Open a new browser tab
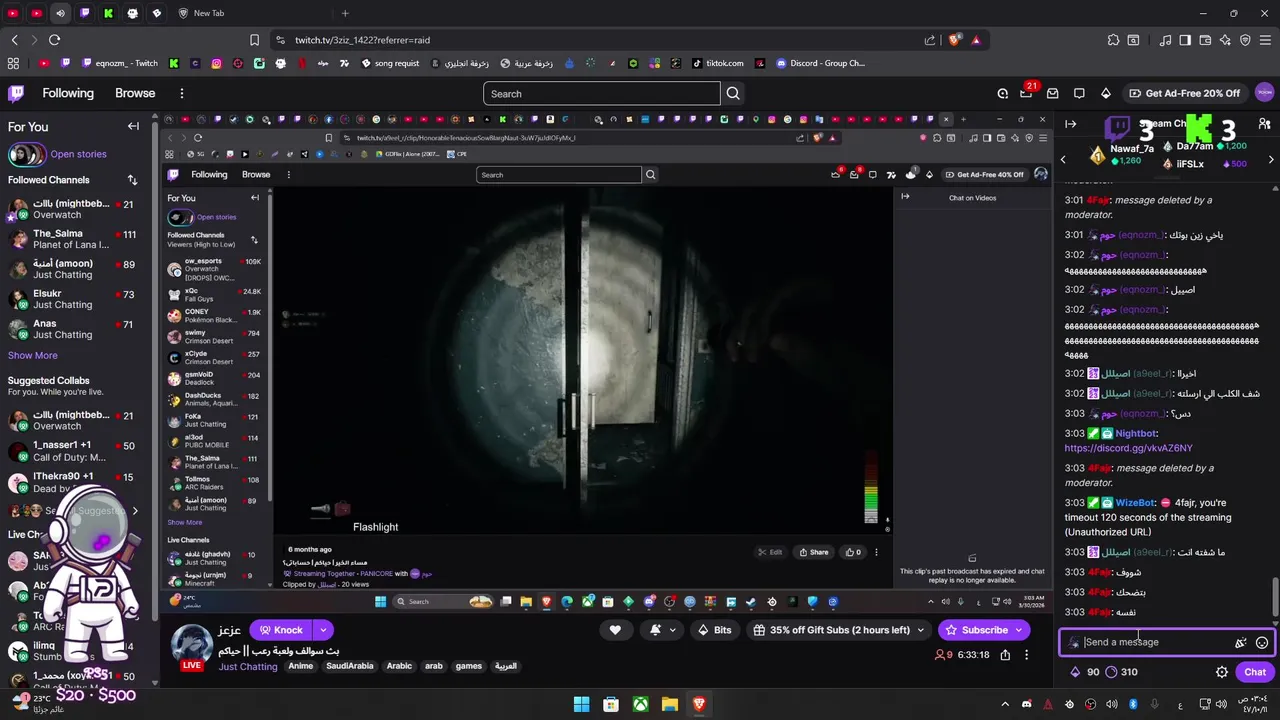Screen dimensions: 1280x720 [345, 13]
